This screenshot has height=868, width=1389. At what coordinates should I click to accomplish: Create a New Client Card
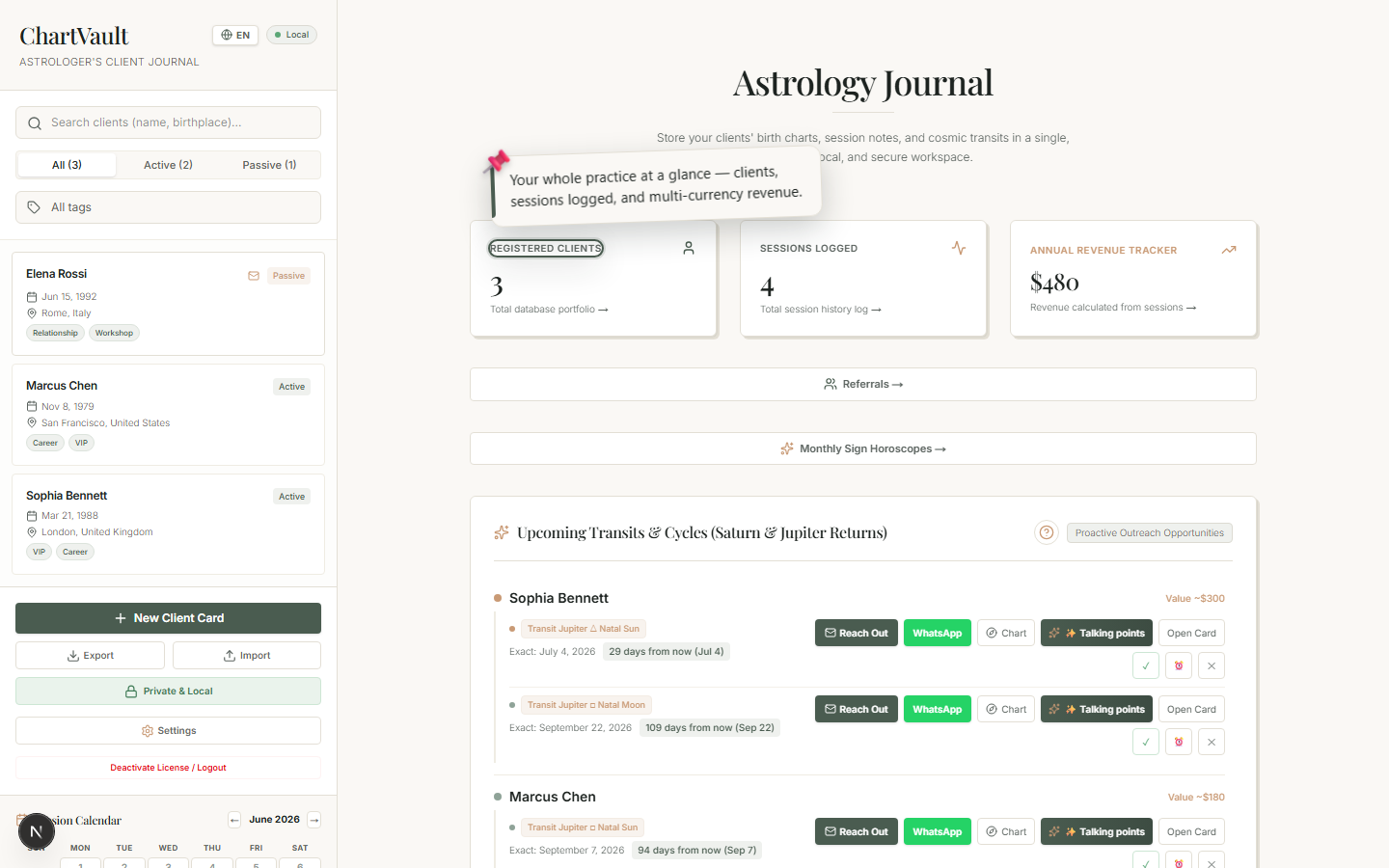tap(168, 618)
